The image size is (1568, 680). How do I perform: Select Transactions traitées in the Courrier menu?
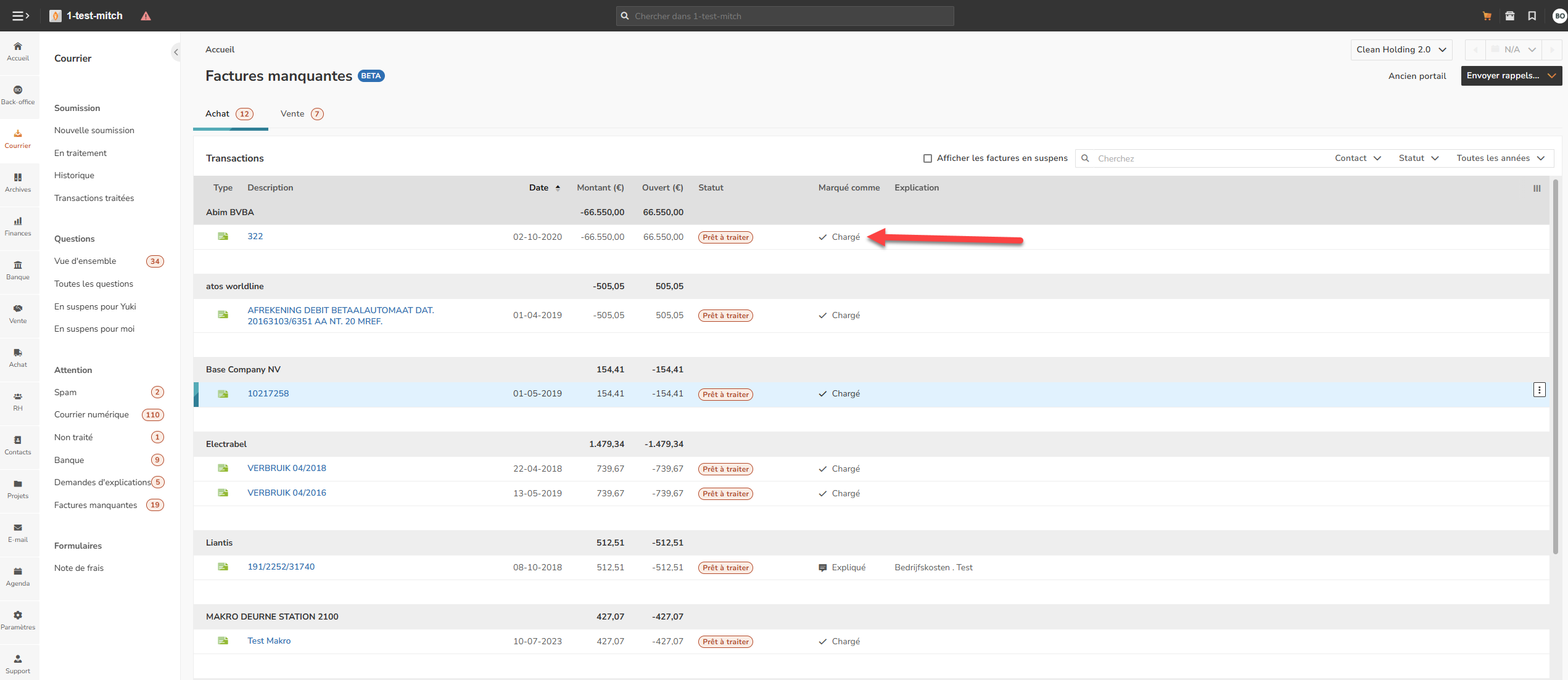point(94,198)
